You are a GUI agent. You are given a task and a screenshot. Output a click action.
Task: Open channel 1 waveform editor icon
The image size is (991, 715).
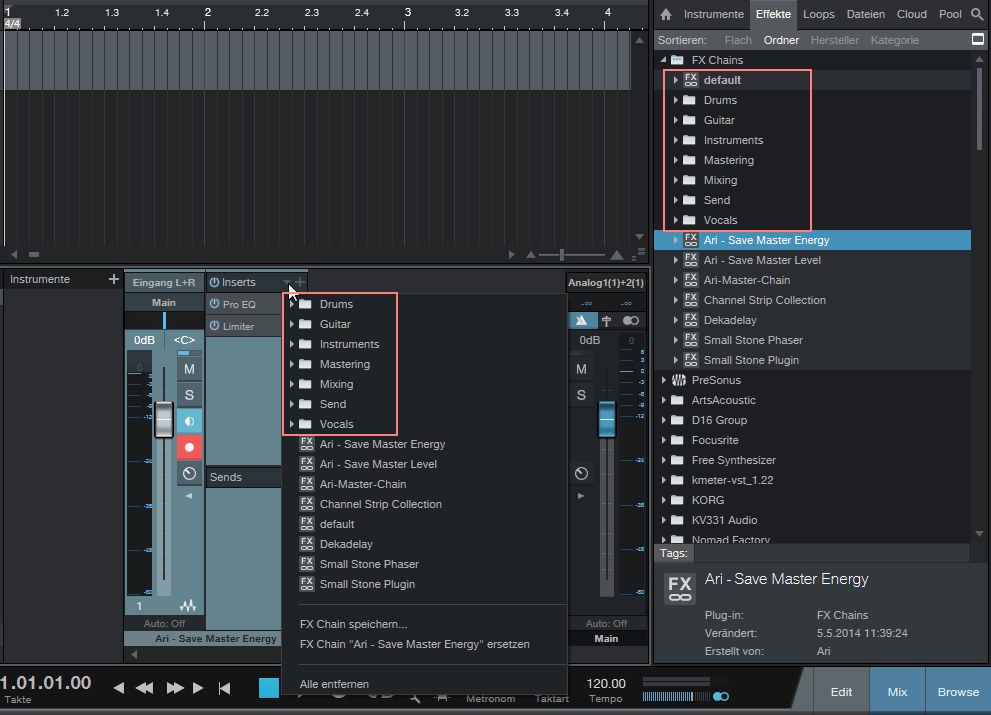click(x=188, y=606)
